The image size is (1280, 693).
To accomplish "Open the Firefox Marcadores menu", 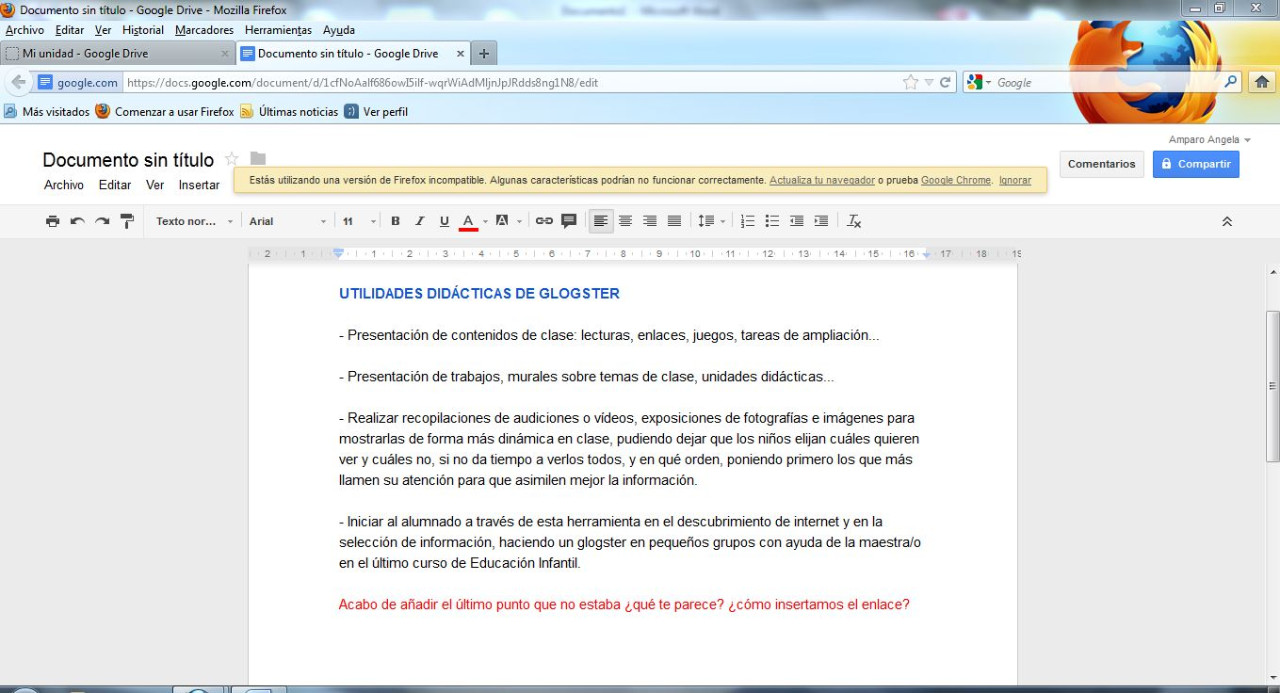I will (204, 30).
